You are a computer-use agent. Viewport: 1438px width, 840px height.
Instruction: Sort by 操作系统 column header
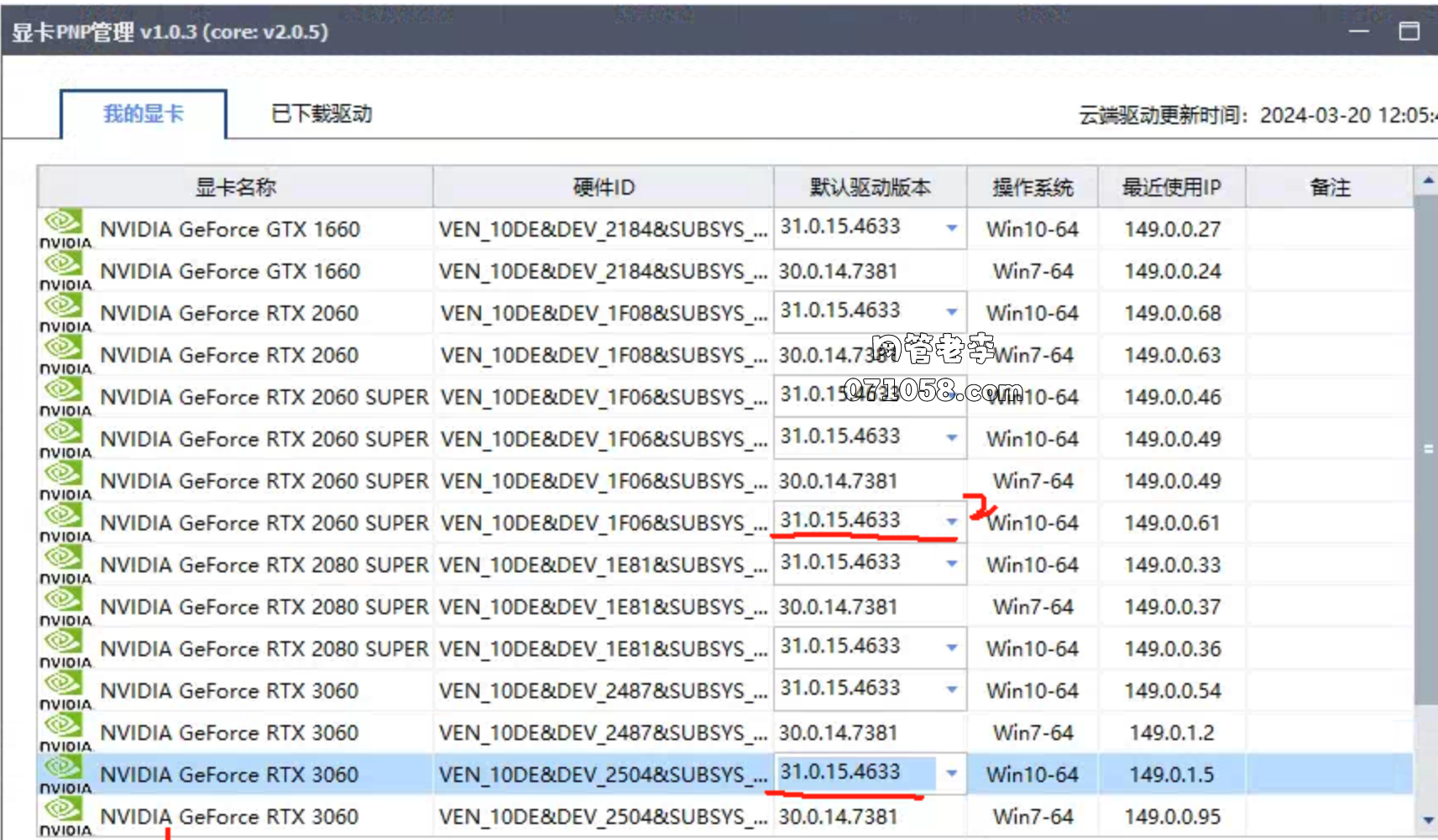tap(1033, 187)
